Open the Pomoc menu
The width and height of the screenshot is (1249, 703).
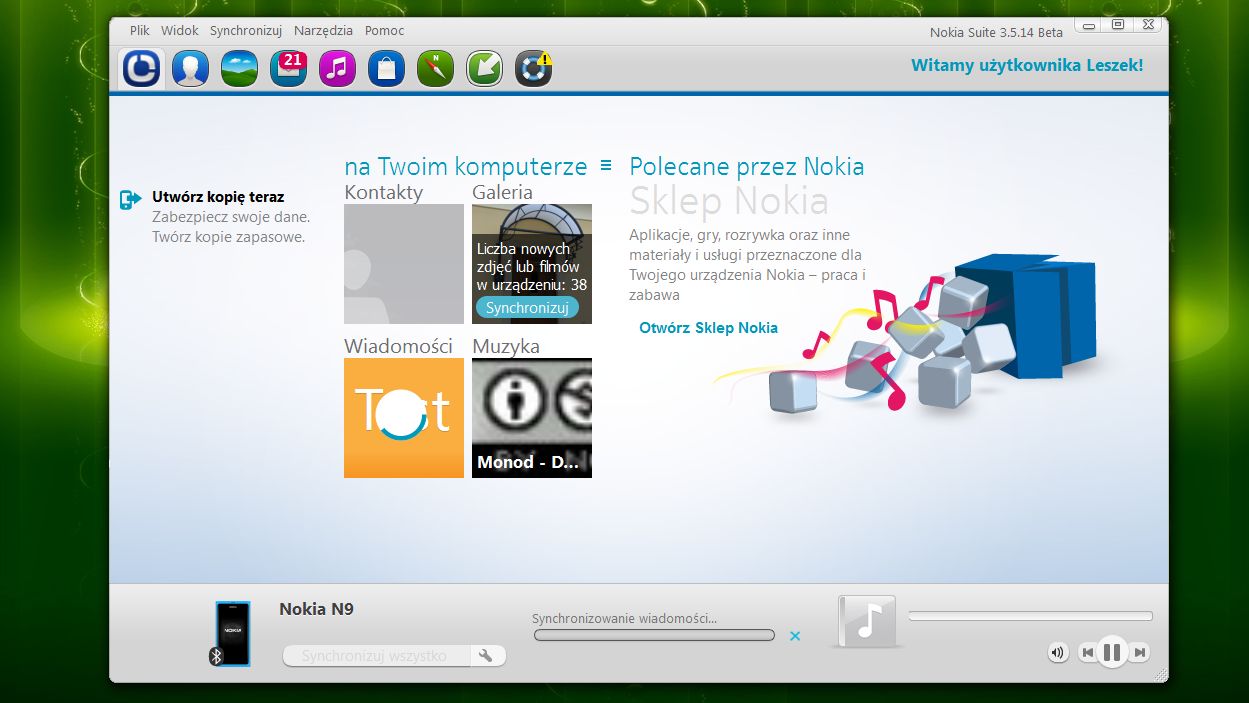pos(385,31)
